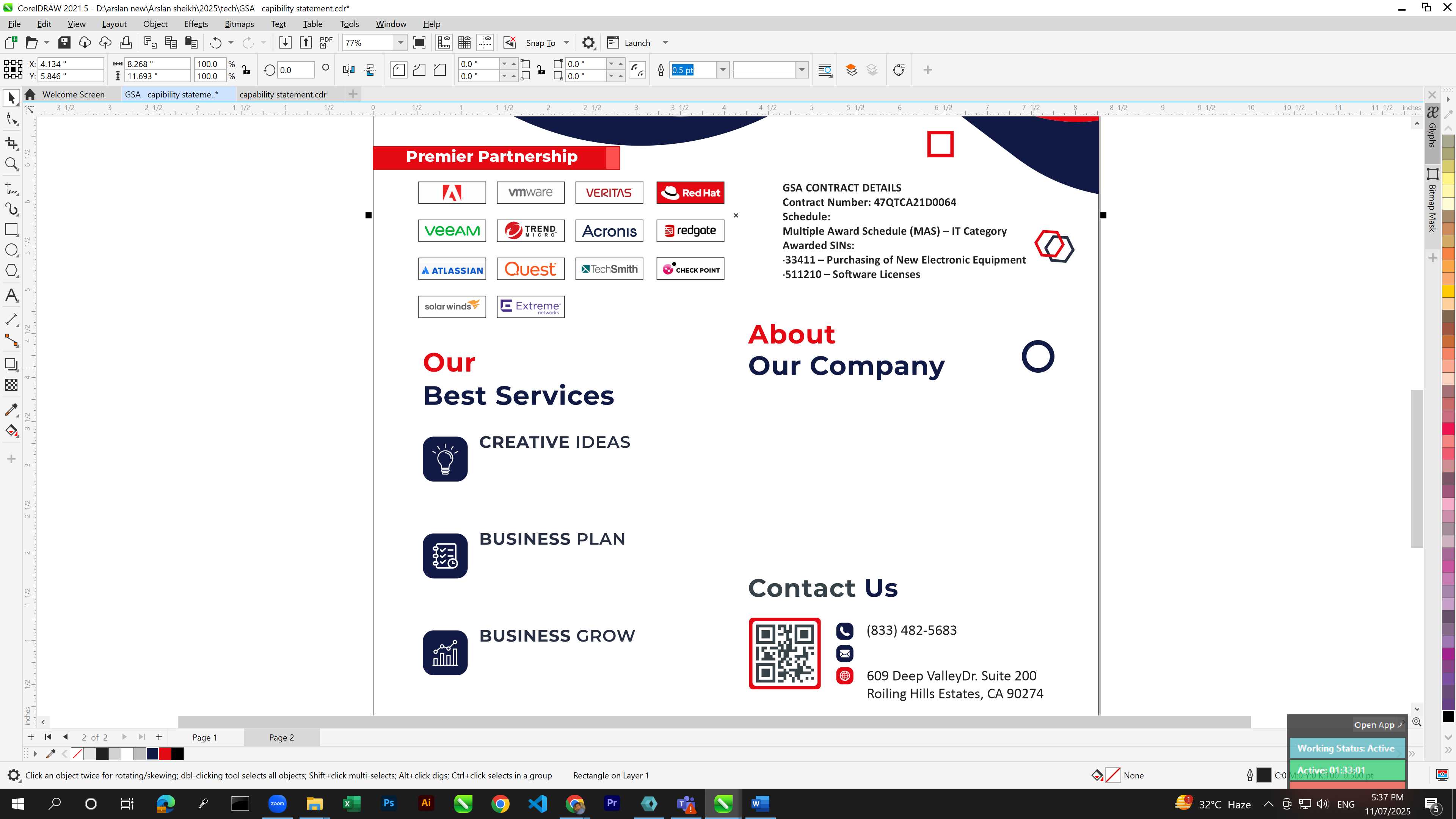Click the navy swatch in document palette
The height and width of the screenshot is (819, 1456).
coord(152,753)
